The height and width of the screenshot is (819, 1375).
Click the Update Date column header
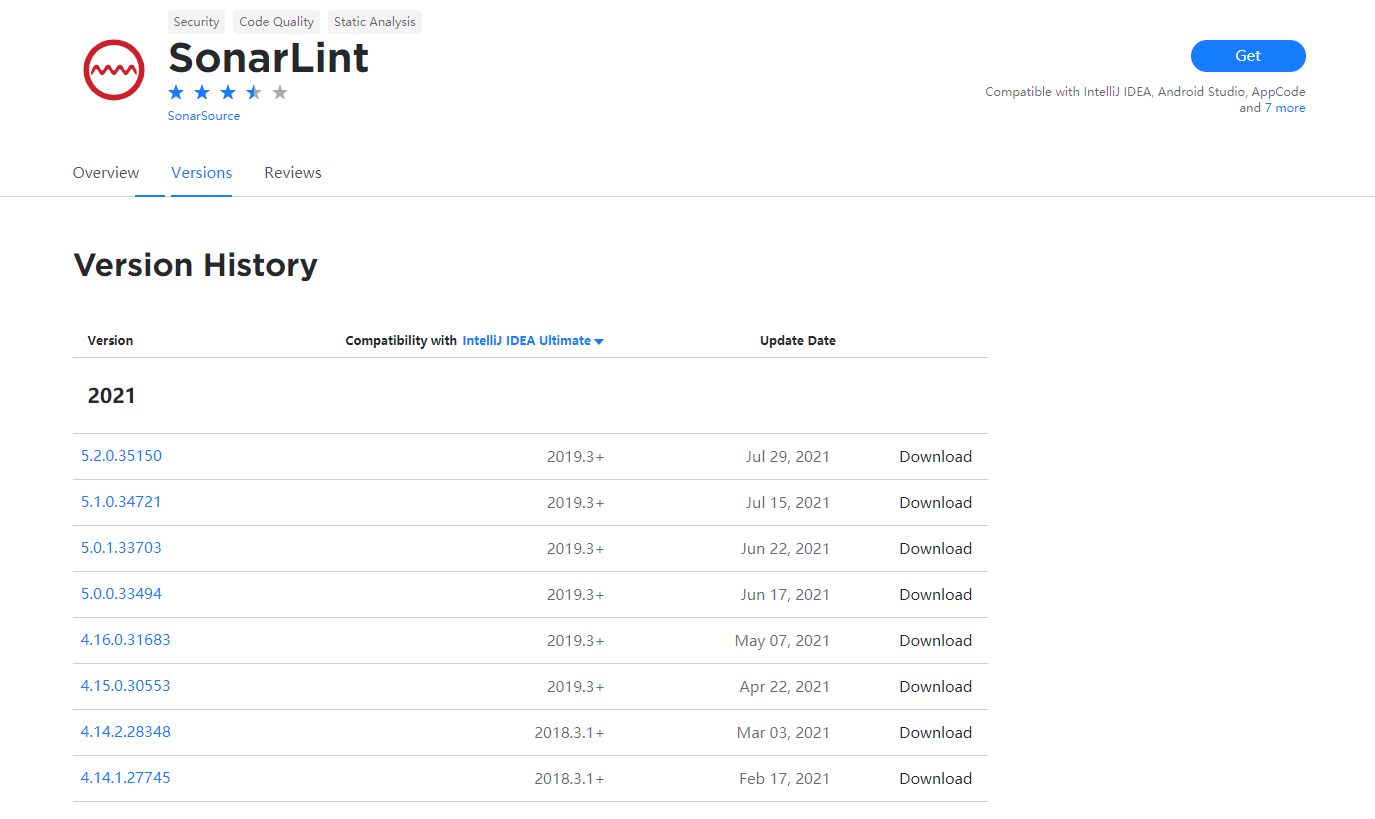(x=798, y=341)
